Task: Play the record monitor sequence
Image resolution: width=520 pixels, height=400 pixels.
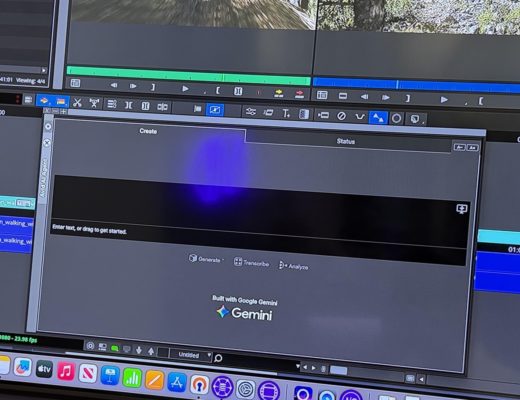Action: pos(444,99)
